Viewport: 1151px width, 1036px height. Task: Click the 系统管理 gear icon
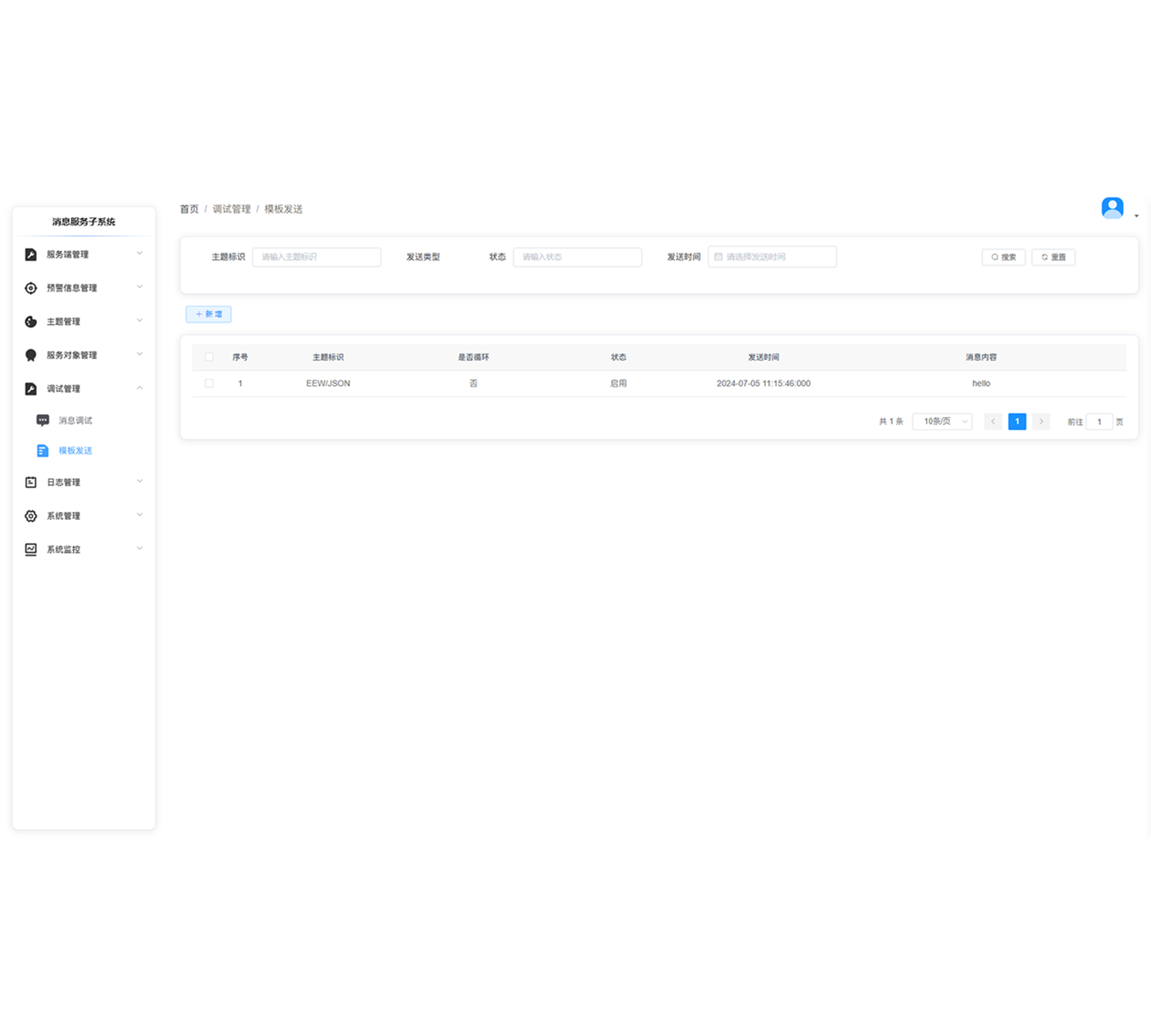pyautogui.click(x=31, y=516)
